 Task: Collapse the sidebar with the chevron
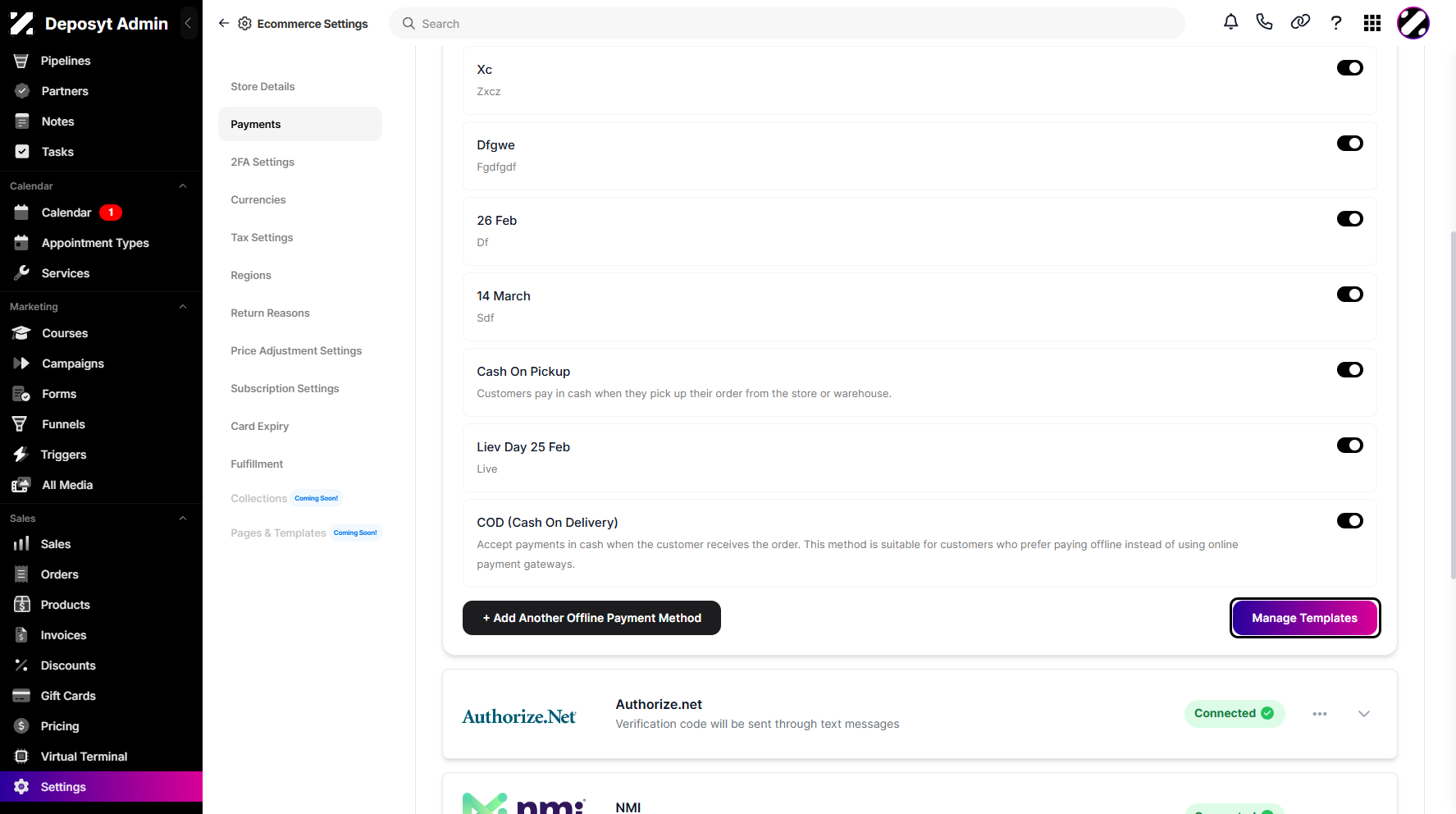click(x=188, y=23)
